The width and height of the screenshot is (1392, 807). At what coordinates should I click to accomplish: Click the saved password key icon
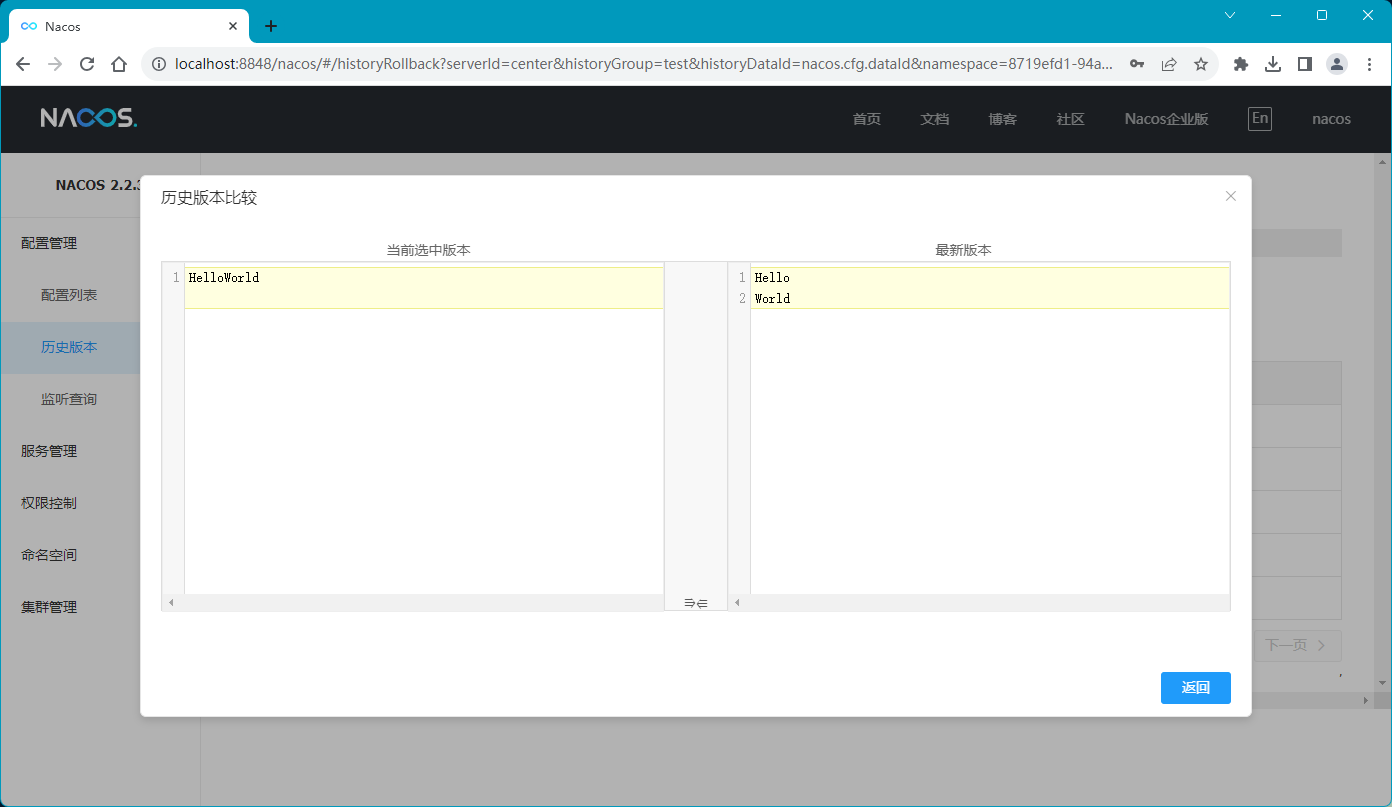coord(1137,64)
